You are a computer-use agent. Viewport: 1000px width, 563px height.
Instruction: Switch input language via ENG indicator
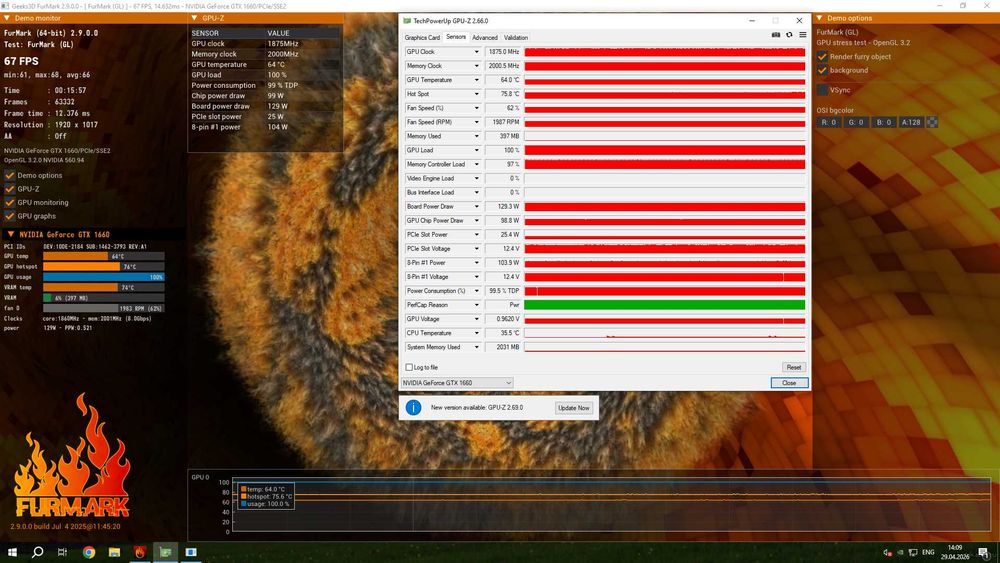click(x=928, y=553)
